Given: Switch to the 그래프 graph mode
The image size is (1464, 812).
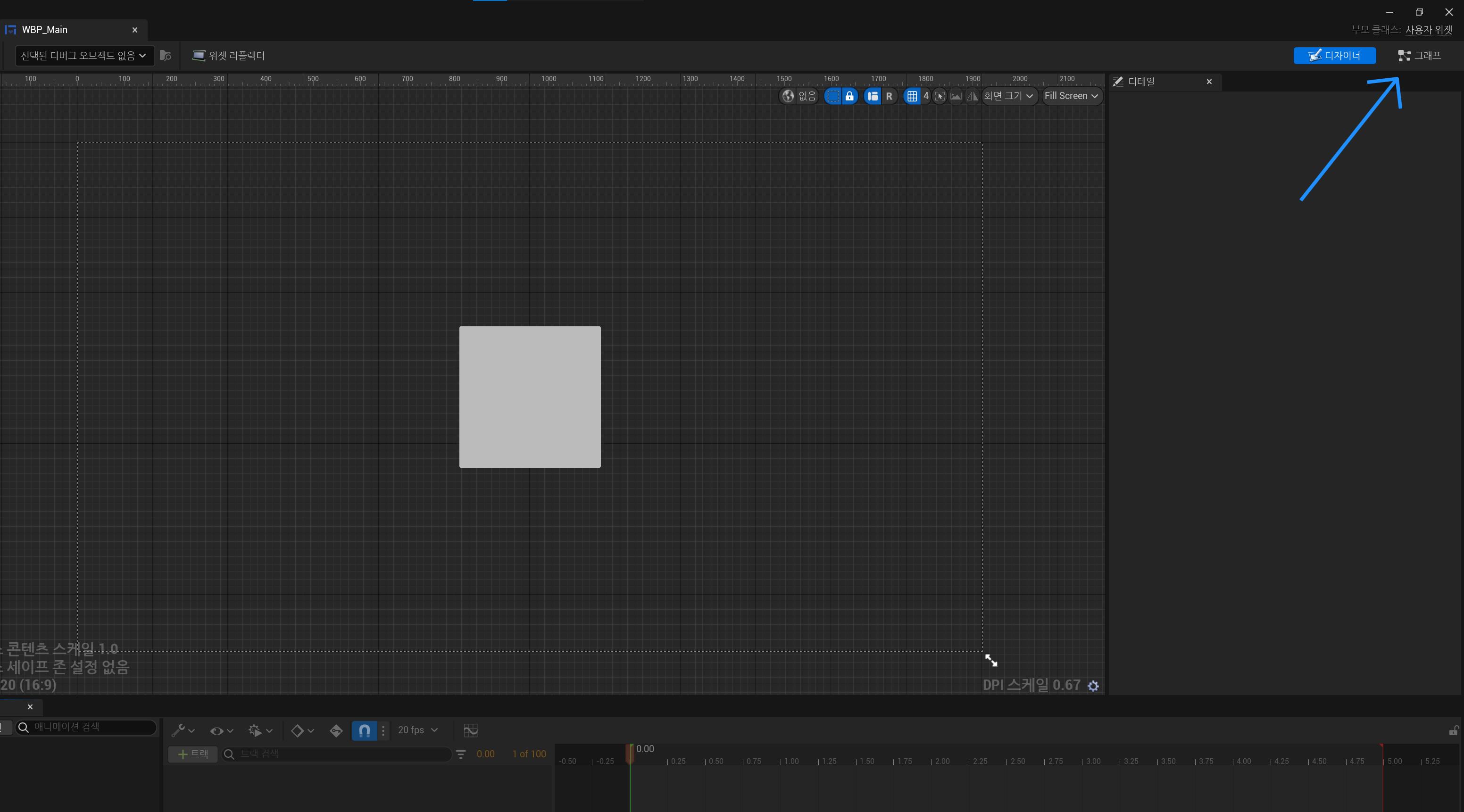Looking at the screenshot, I should (x=1419, y=56).
